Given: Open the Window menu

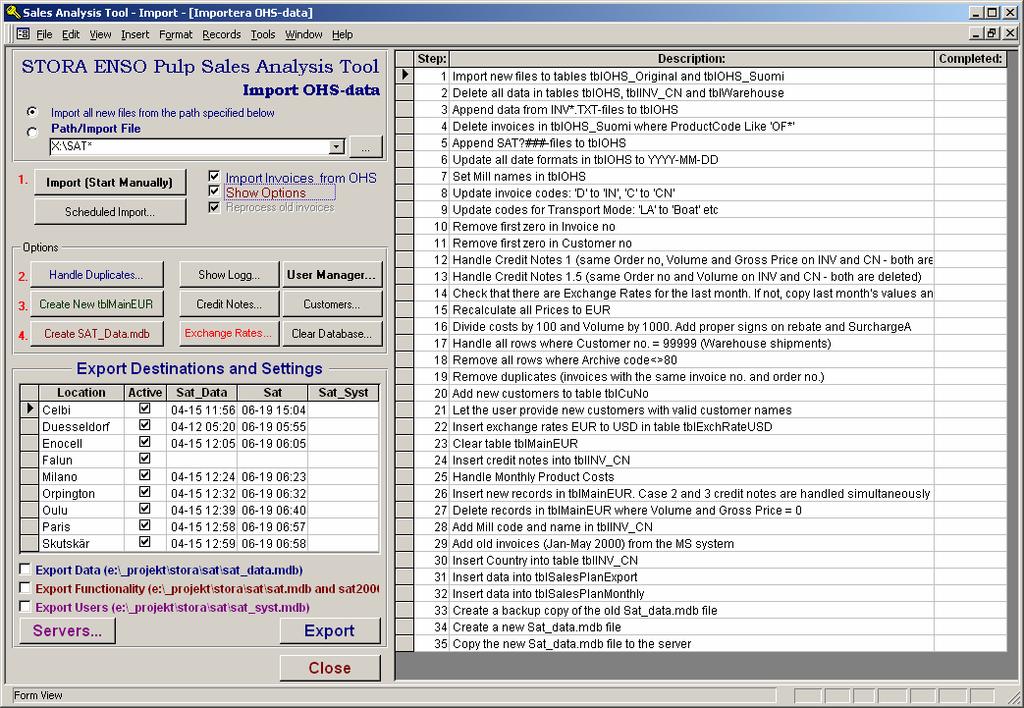Looking at the screenshot, I should [x=303, y=35].
